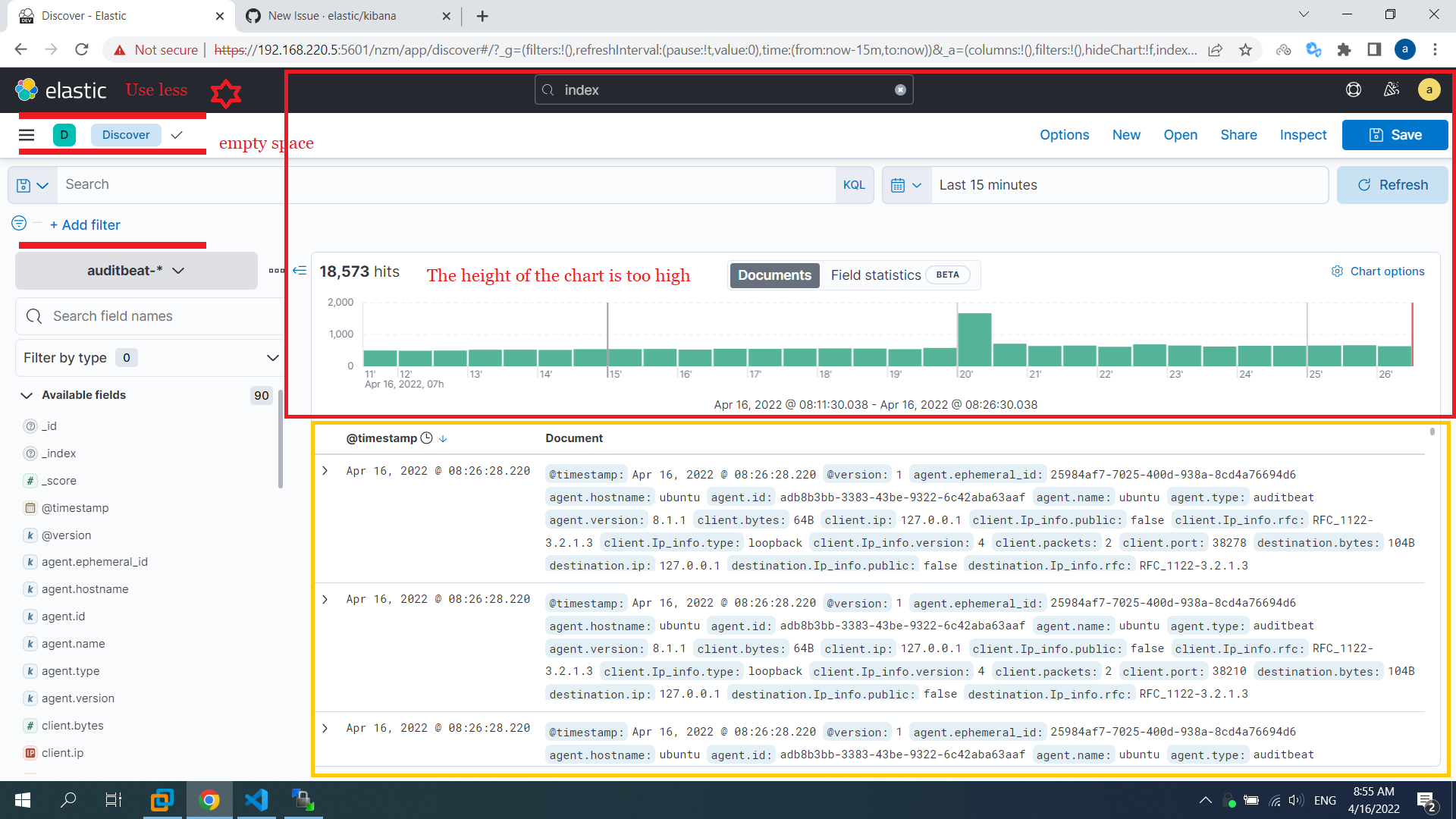Switch to Field statistics BETA view

[876, 275]
